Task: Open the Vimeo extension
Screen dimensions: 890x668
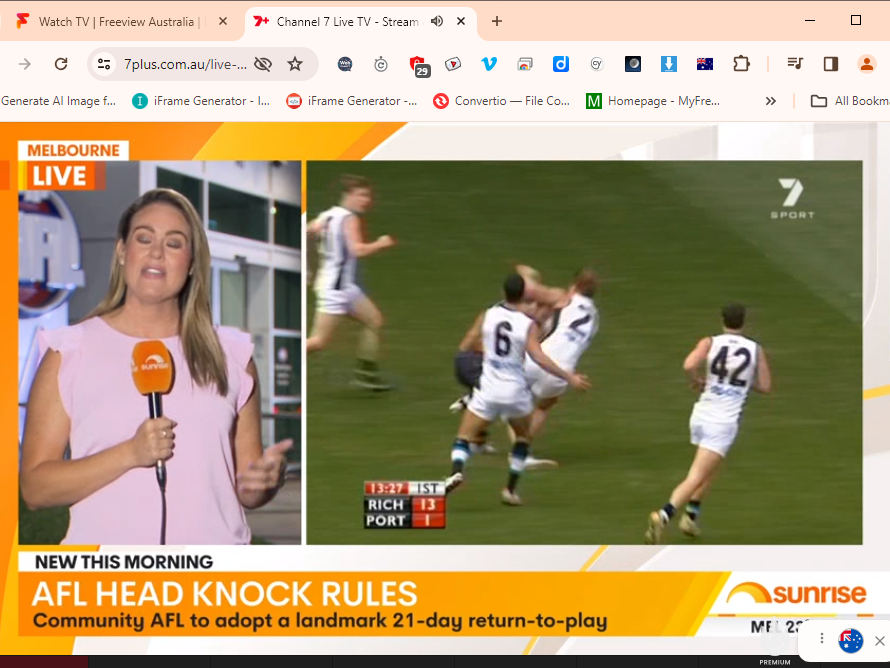Action: click(489, 64)
